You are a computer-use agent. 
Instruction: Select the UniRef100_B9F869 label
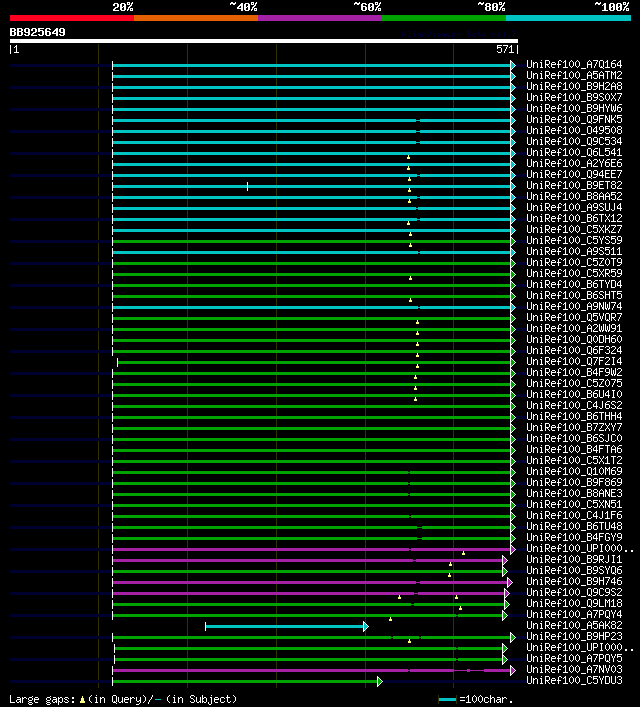[x=574, y=482]
